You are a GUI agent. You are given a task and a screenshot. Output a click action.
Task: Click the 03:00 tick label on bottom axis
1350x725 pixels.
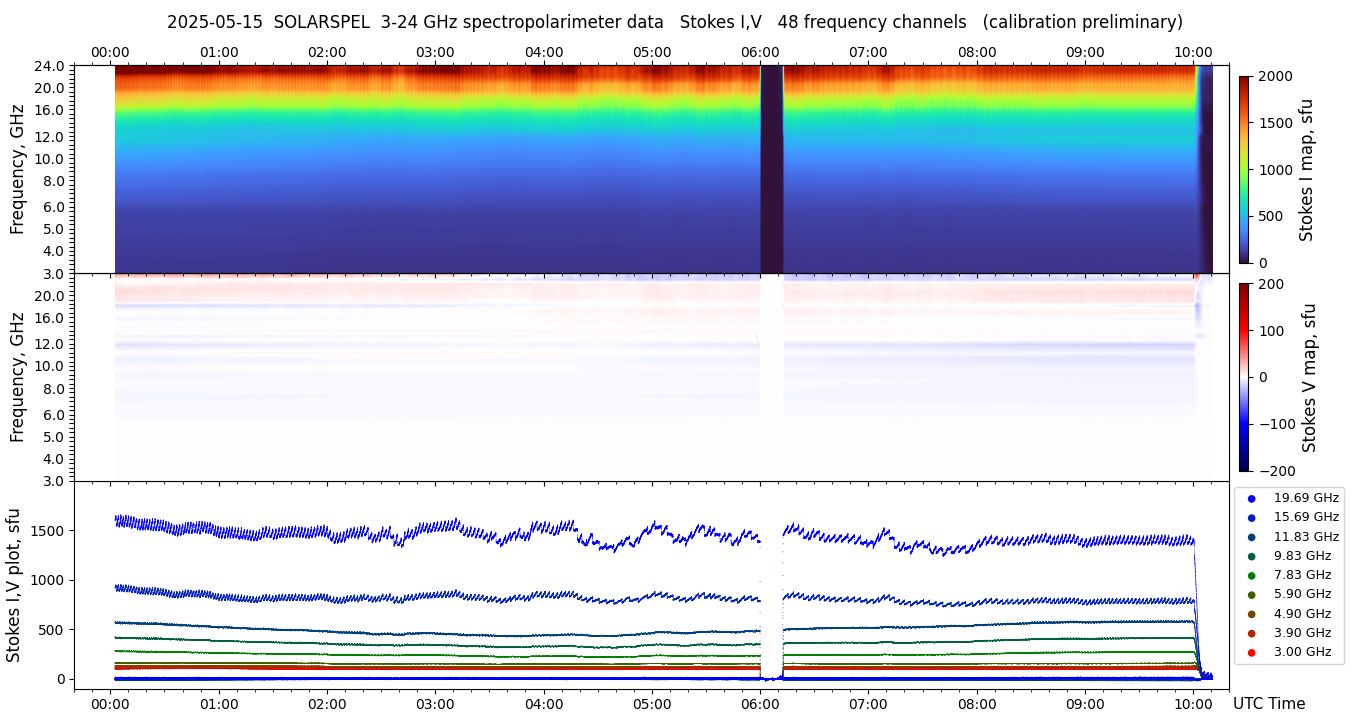coord(435,703)
